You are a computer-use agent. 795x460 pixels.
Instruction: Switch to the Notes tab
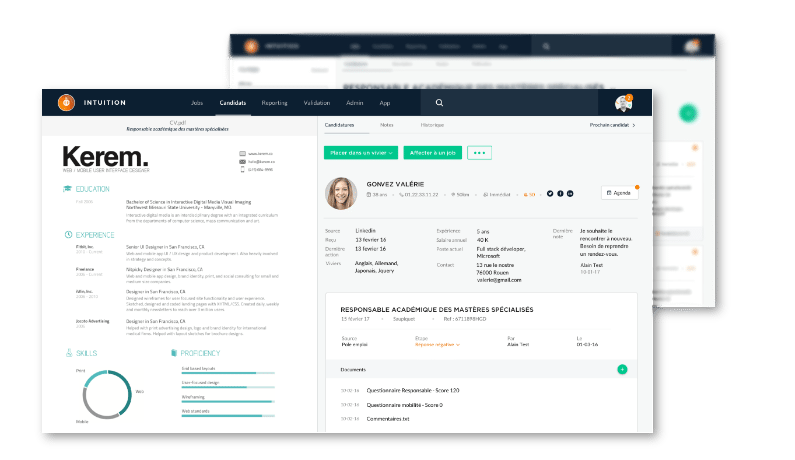coord(386,125)
